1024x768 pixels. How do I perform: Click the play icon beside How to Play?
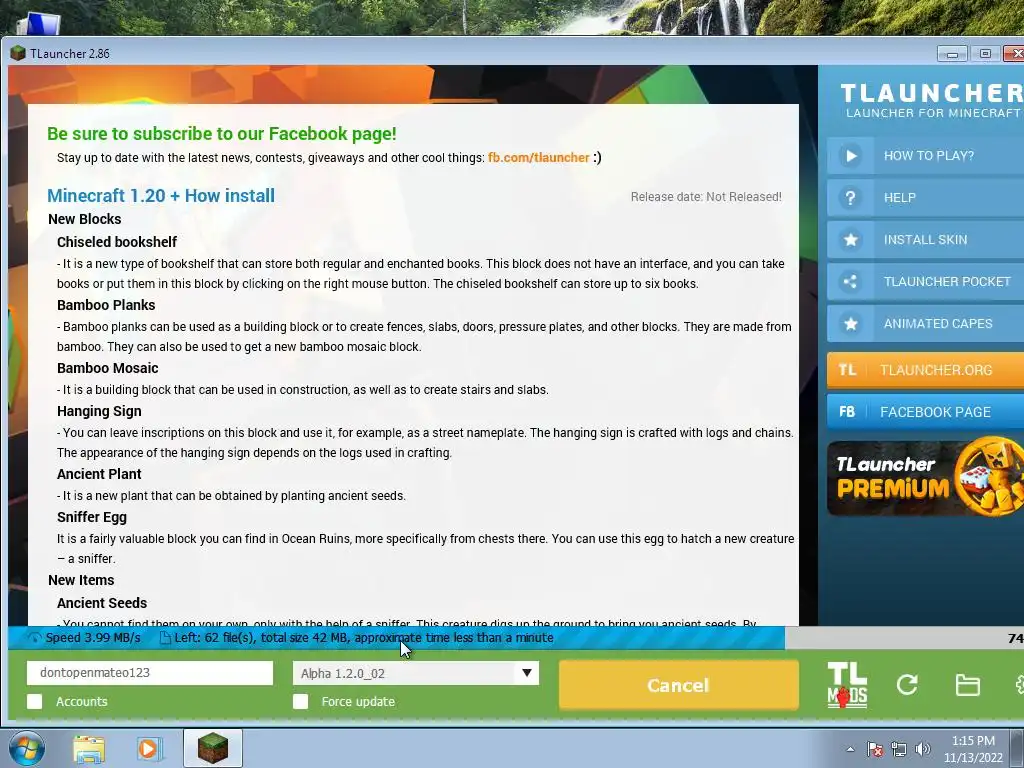click(850, 155)
